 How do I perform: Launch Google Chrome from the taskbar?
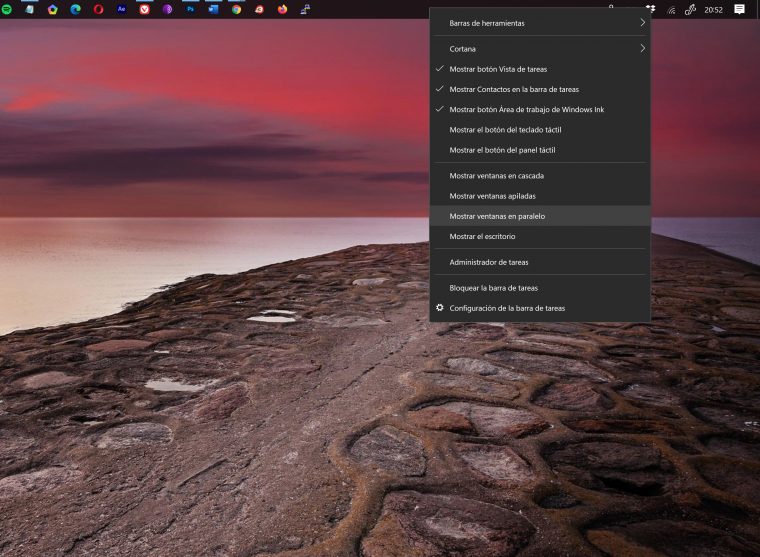tap(236, 9)
